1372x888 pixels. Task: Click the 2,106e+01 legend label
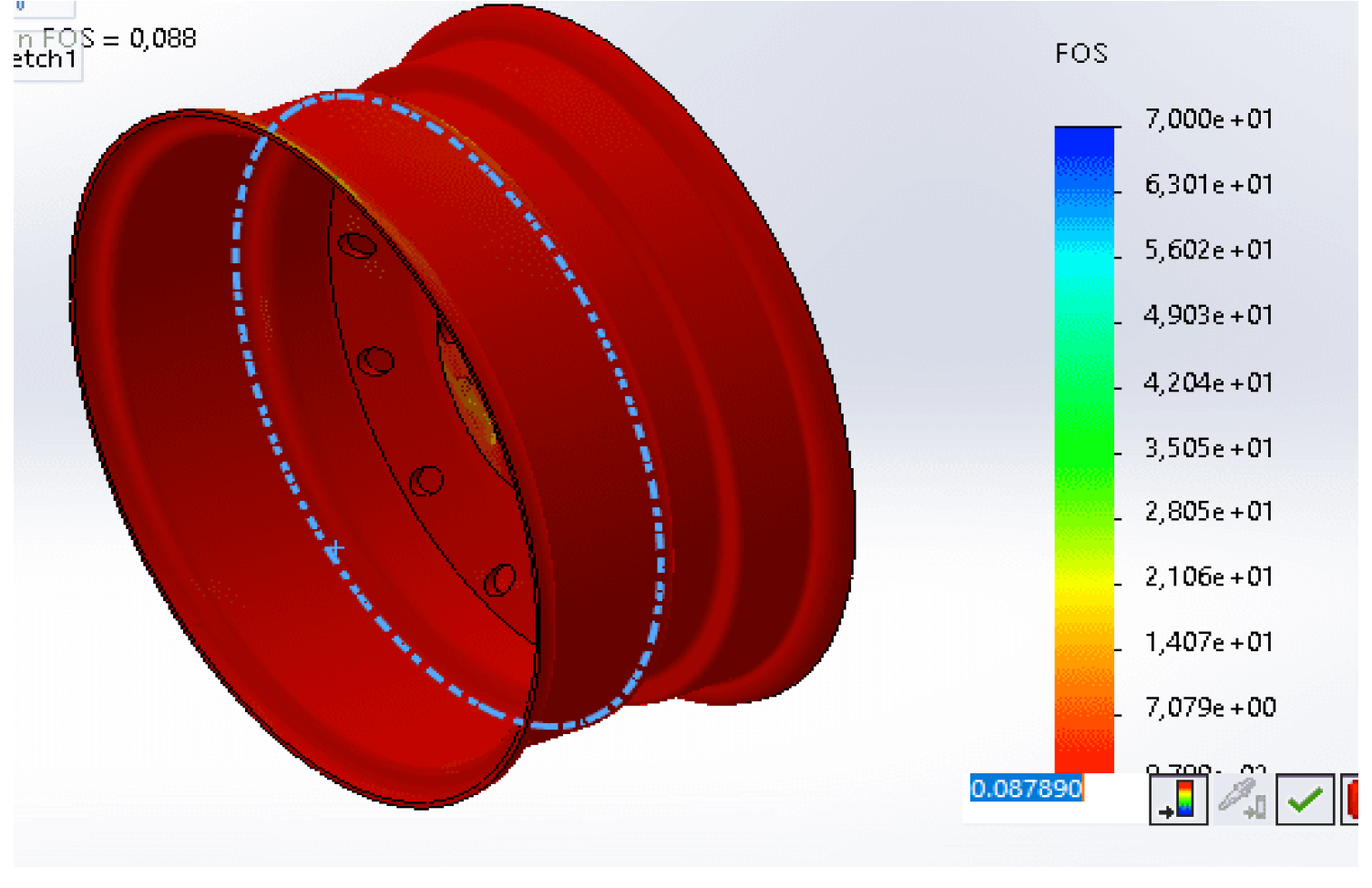tap(1208, 577)
